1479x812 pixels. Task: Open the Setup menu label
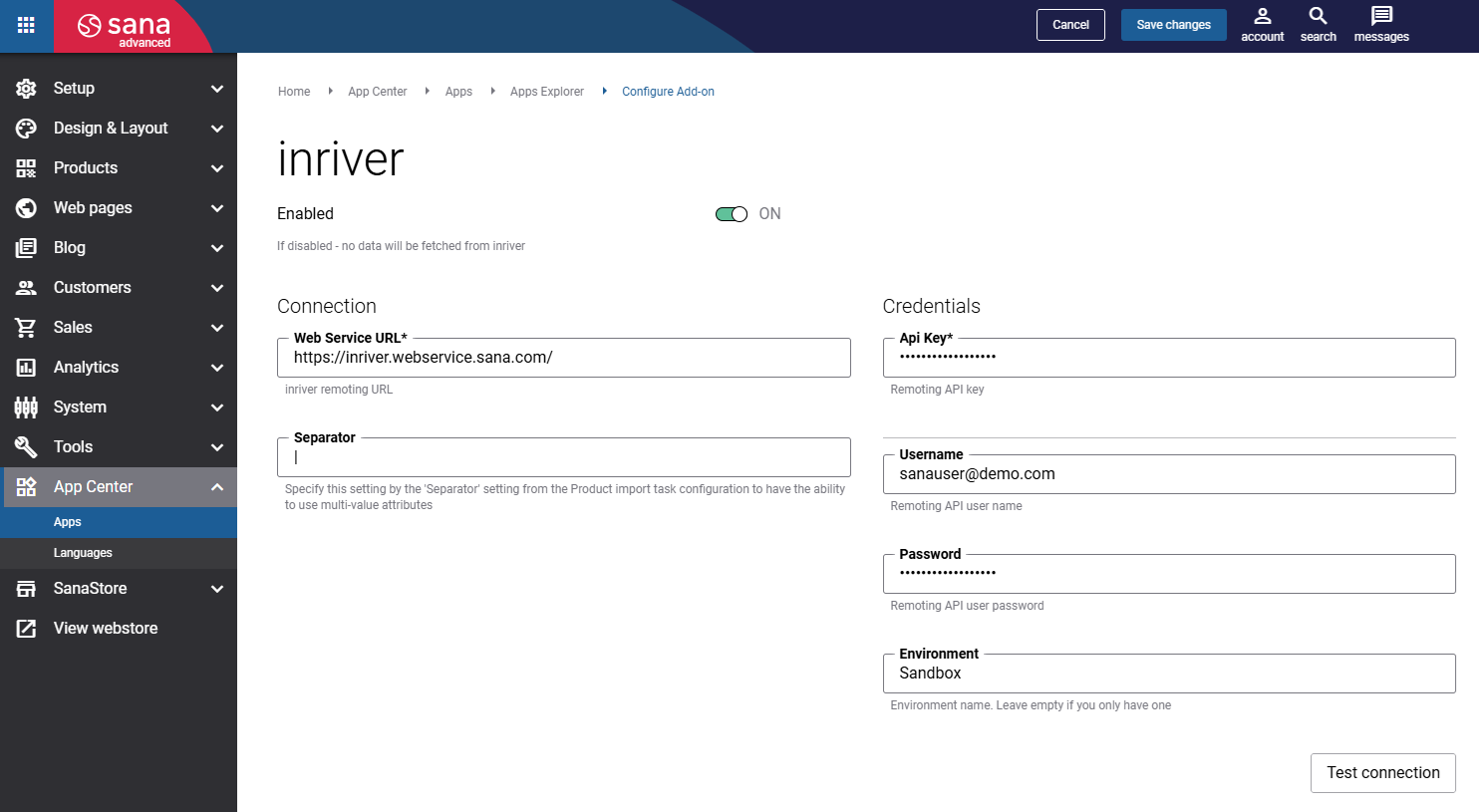tap(74, 89)
